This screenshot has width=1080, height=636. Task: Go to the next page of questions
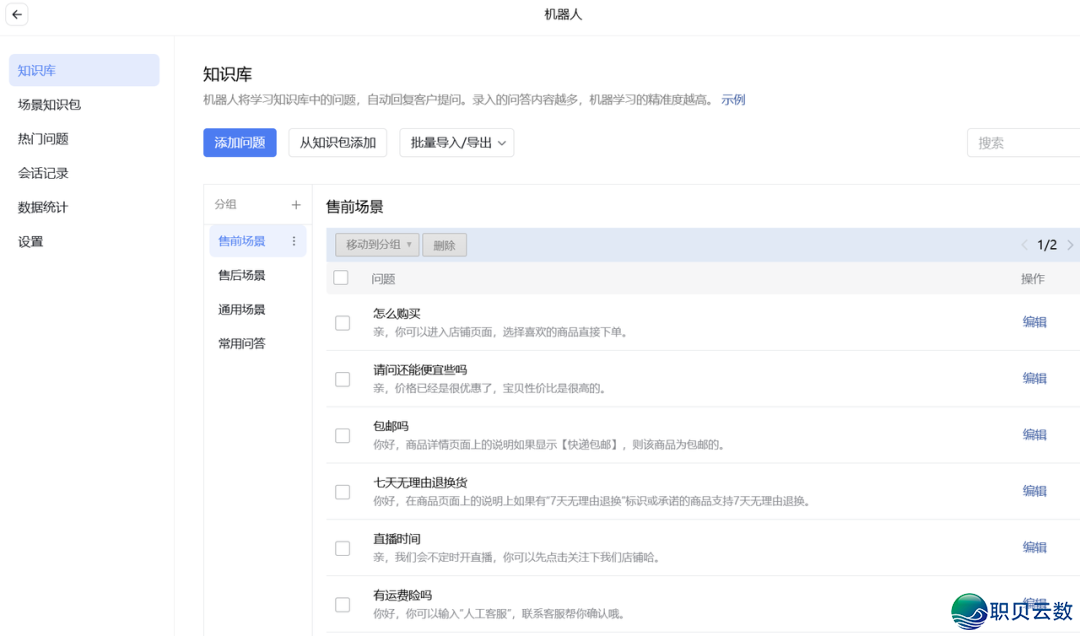(1071, 244)
